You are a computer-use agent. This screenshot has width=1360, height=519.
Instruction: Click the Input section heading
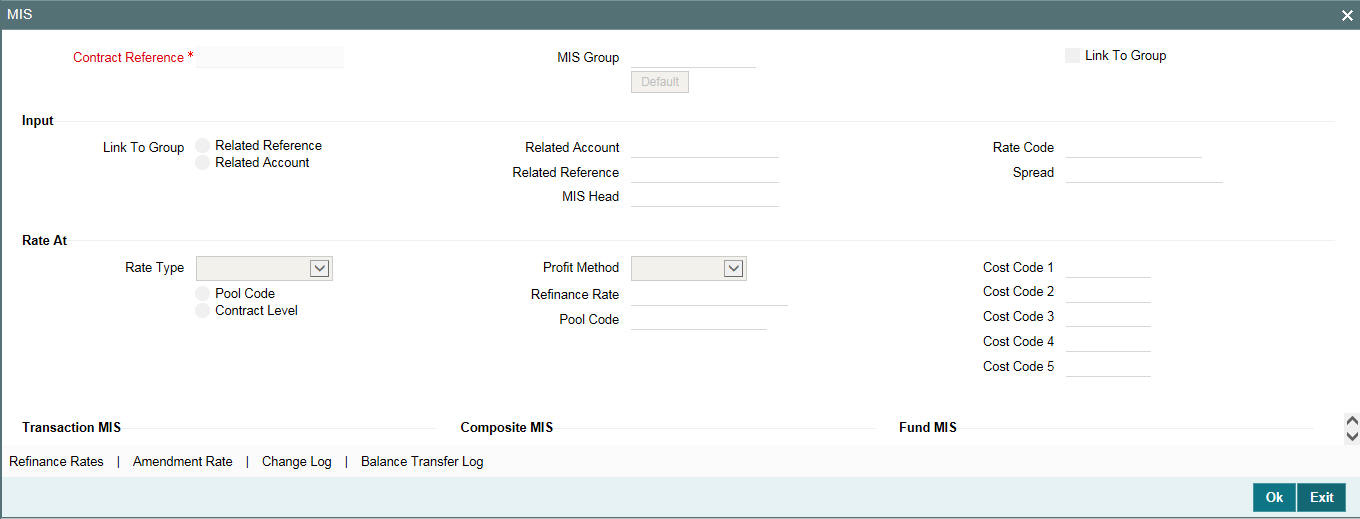point(38,121)
